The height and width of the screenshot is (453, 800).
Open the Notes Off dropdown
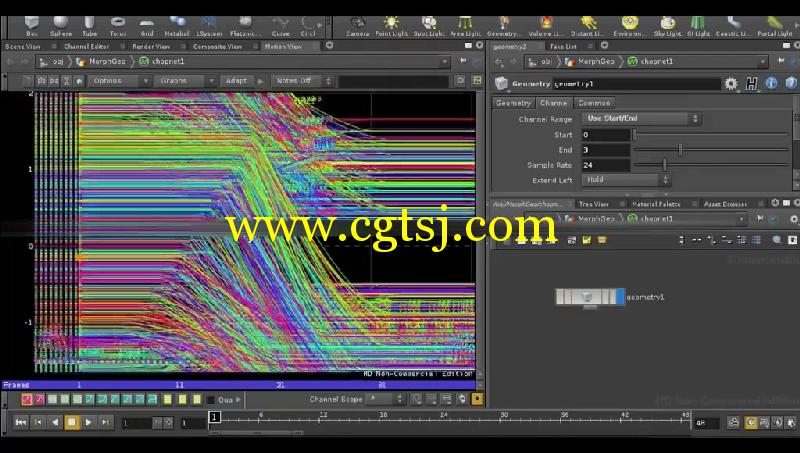[x=303, y=81]
